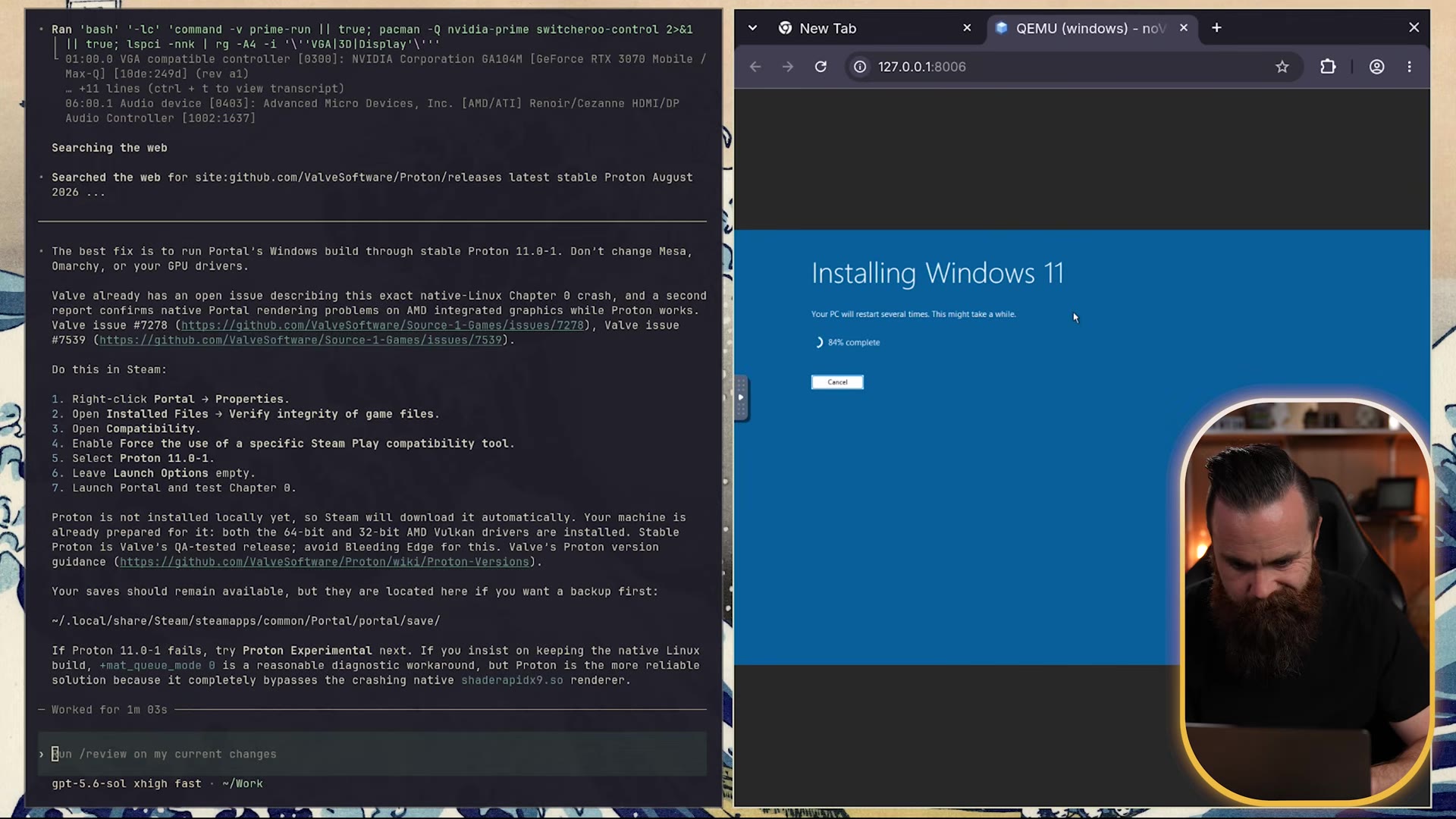Reload the 127.0.0.1:8006 page
1456x819 pixels.
tap(821, 67)
